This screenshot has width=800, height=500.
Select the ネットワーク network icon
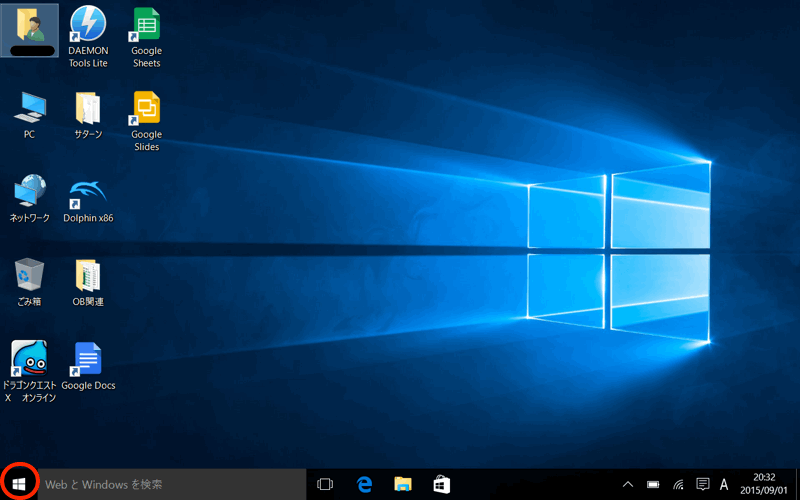pyautogui.click(x=29, y=192)
